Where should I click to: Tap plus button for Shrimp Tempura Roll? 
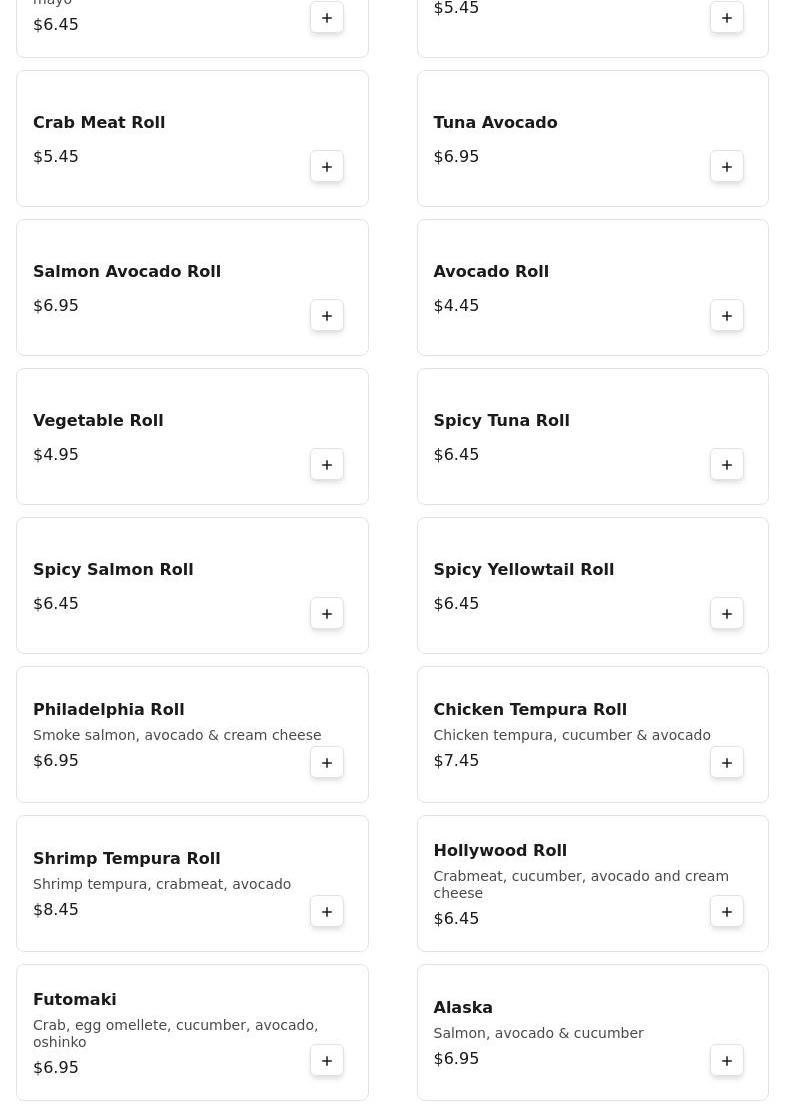(x=327, y=912)
